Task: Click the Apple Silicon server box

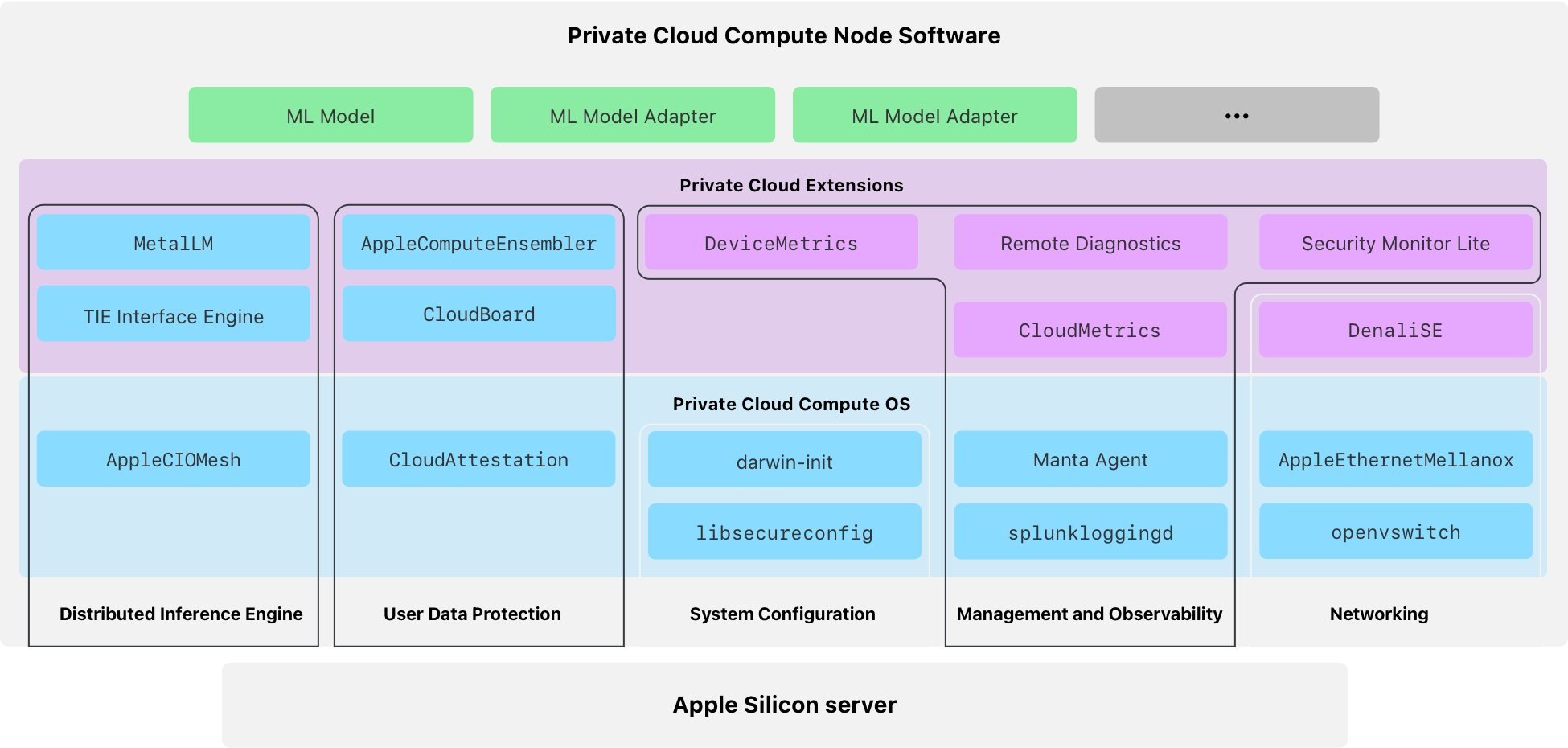Action: 784,705
